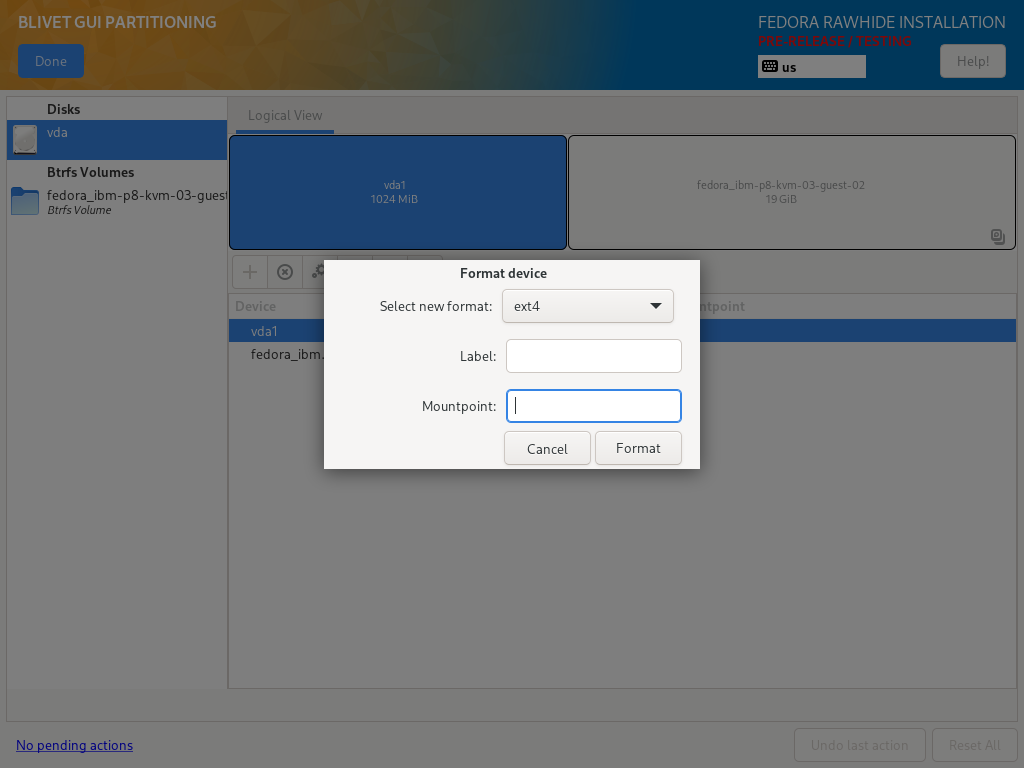This screenshot has width=1024, height=768.
Task: Click the Device column header
Action: (255, 306)
